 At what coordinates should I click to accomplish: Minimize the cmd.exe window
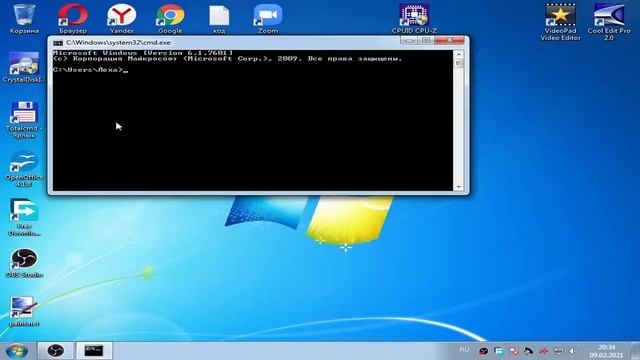click(409, 40)
